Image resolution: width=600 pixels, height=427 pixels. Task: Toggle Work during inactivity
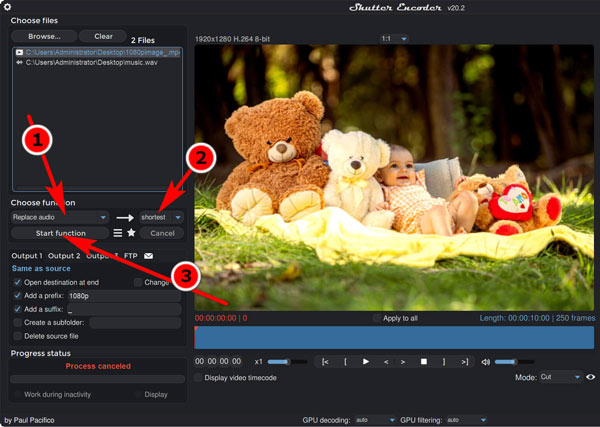pos(17,394)
